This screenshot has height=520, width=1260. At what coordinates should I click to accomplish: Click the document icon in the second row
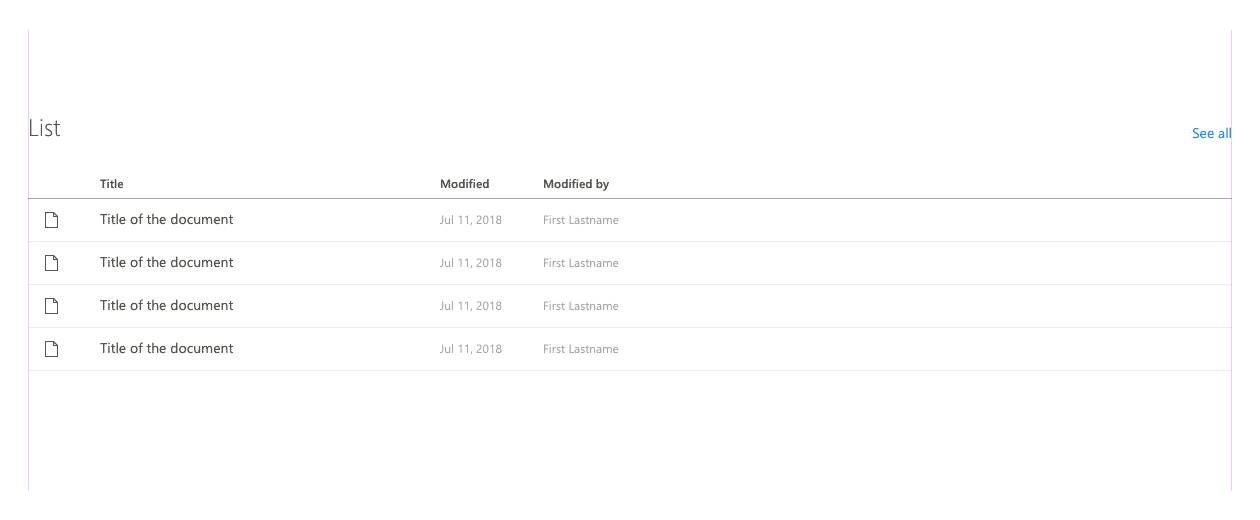point(52,263)
